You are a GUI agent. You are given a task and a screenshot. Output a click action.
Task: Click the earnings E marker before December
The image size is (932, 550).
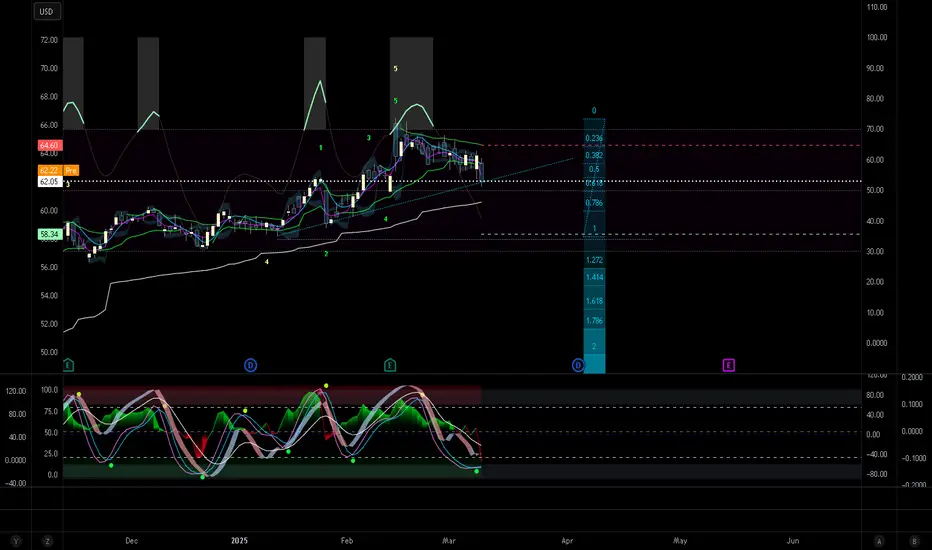68,365
